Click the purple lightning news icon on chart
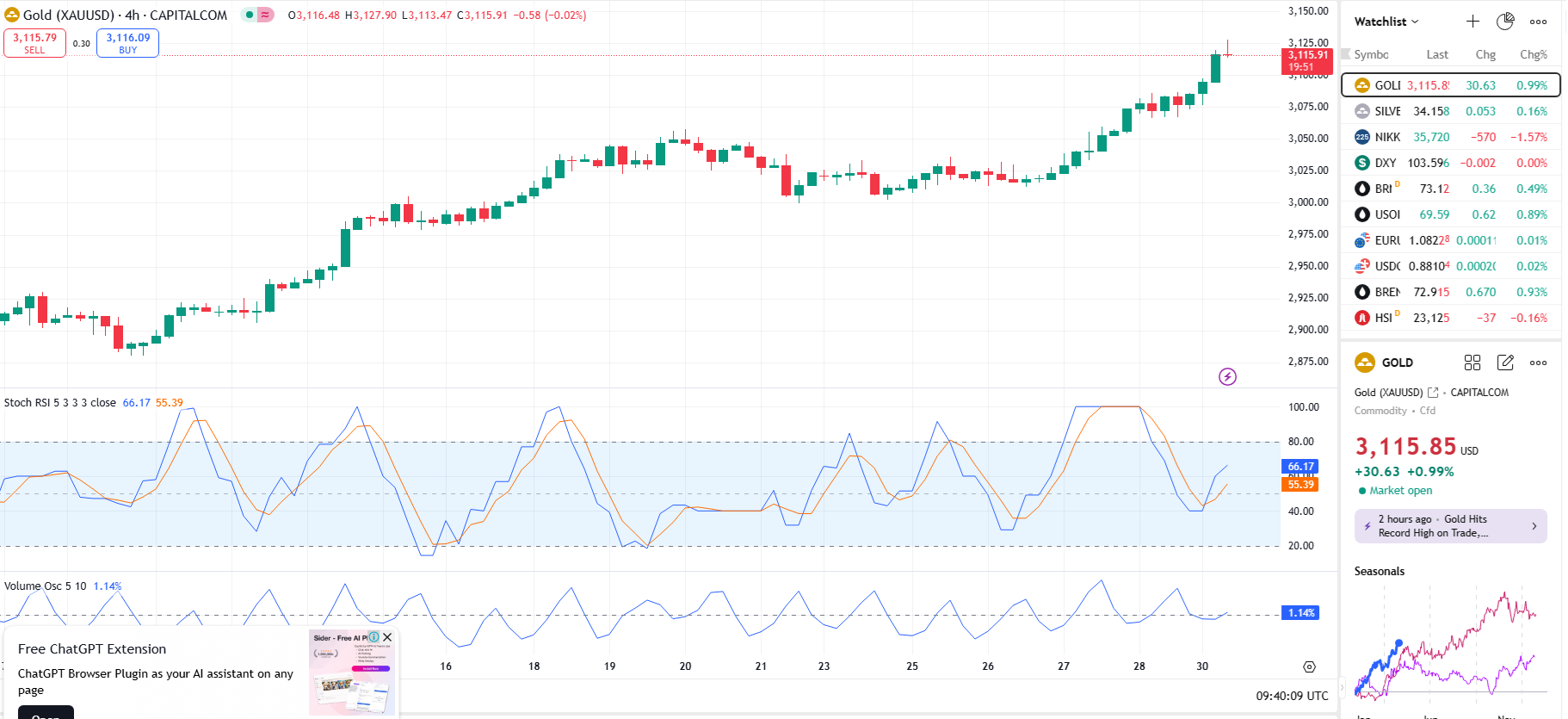The height and width of the screenshot is (719, 1568). 1227,376
